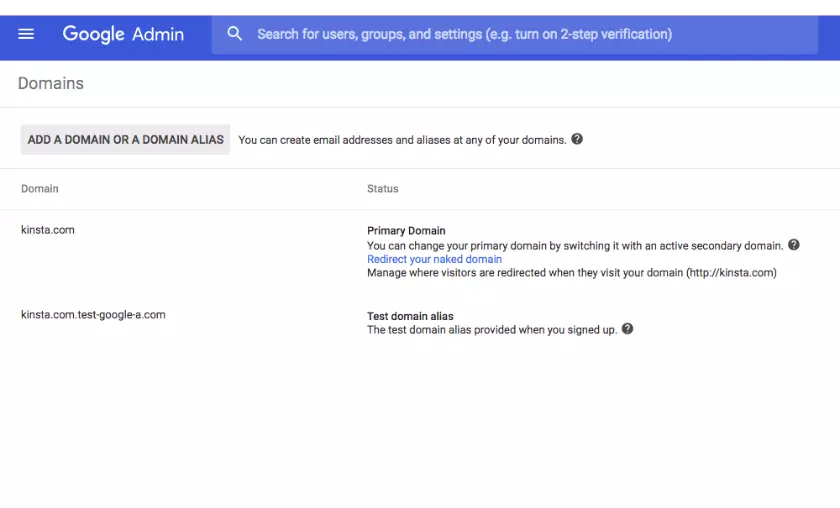Select kinsta.com.test-google-a.com domain entry
Image resolution: width=840 pixels, height=508 pixels.
click(x=93, y=315)
